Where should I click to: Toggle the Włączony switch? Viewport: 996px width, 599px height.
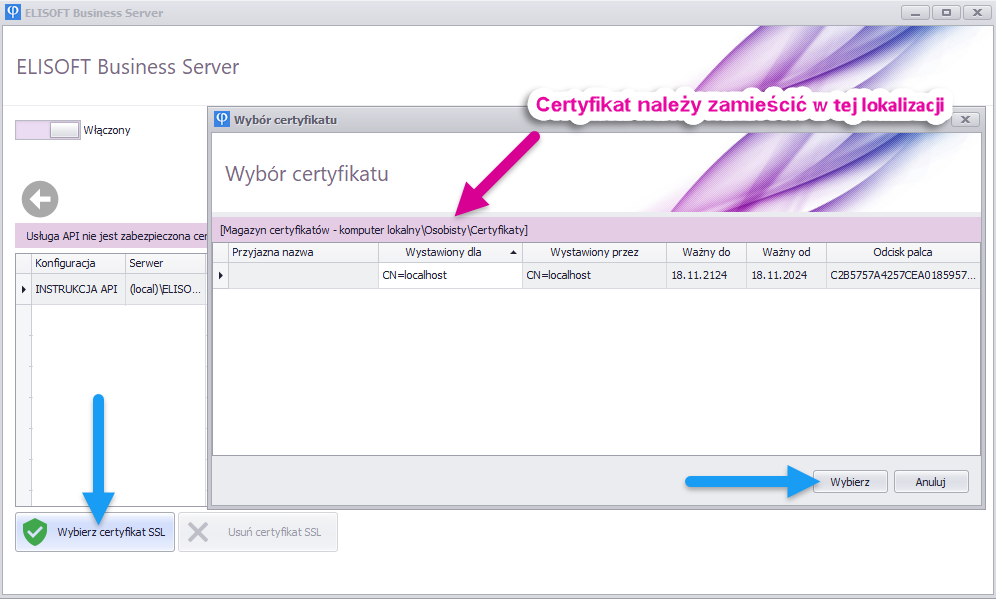point(47,130)
